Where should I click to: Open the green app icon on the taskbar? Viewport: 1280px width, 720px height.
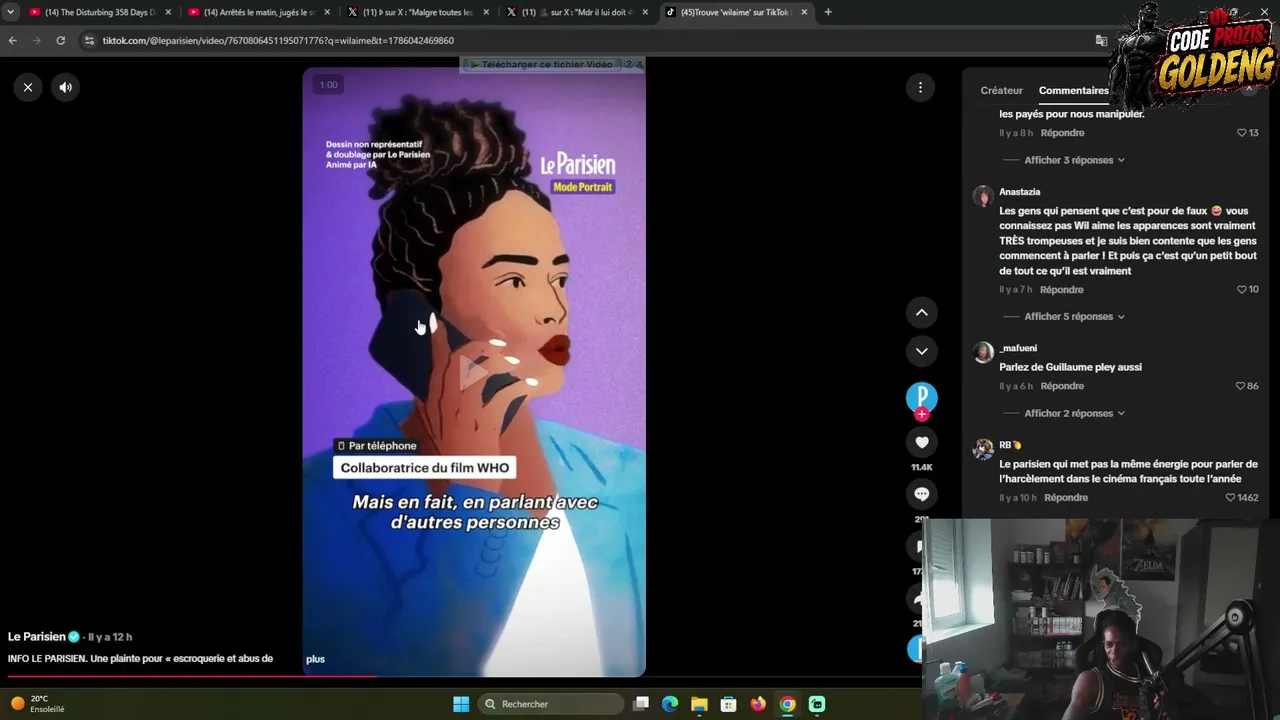pyautogui.click(x=817, y=704)
